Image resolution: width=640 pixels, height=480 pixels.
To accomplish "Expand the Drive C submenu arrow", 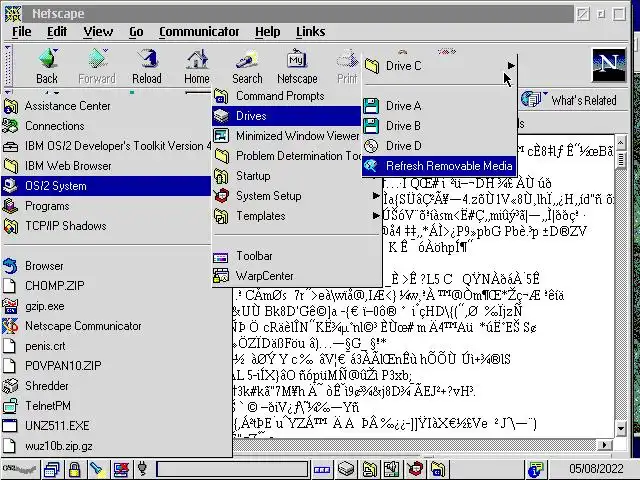I will point(511,66).
